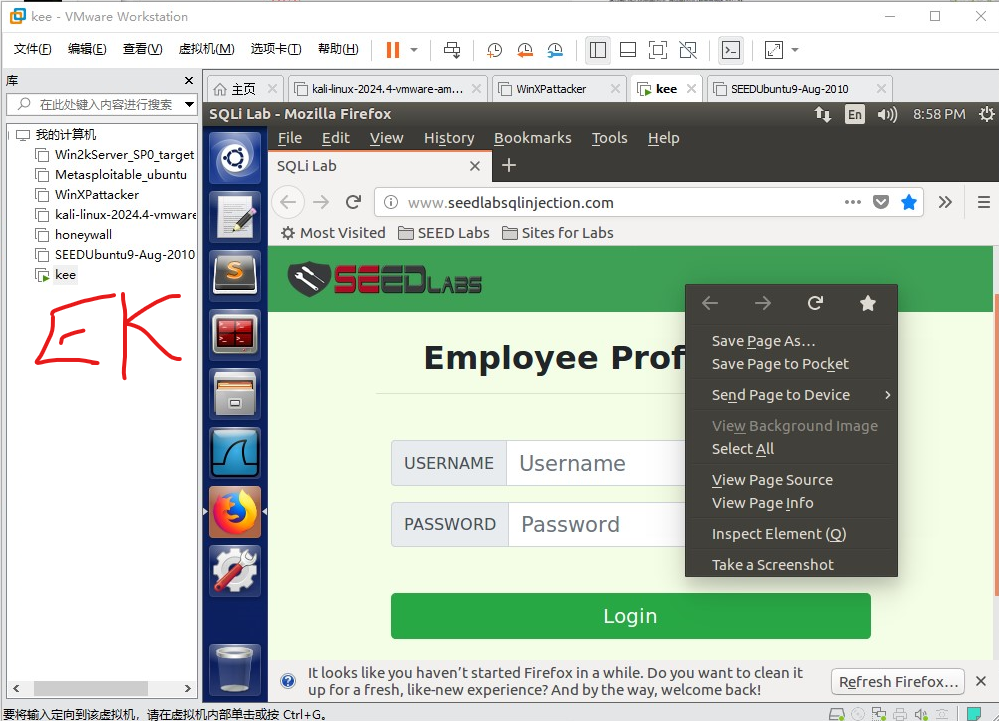The width and height of the screenshot is (999, 721).
Task: Open the Files file manager dock icon
Action: [234, 394]
